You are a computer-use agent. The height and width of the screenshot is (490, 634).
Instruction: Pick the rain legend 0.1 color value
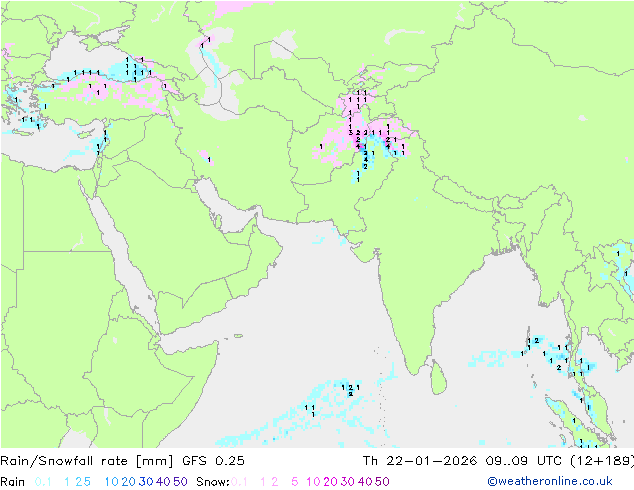pyautogui.click(x=43, y=482)
